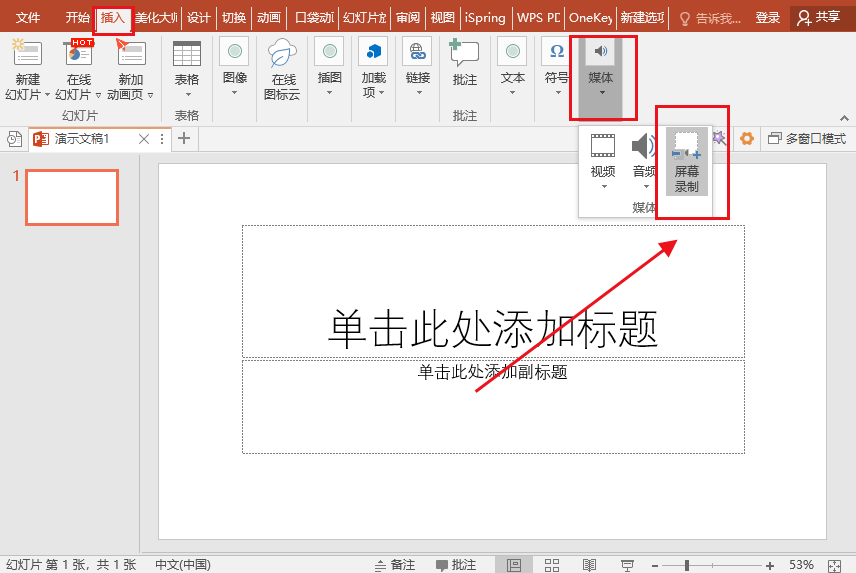Image resolution: width=856 pixels, height=573 pixels.
Task: Click language indicator 中文(中国)
Action: click(183, 565)
